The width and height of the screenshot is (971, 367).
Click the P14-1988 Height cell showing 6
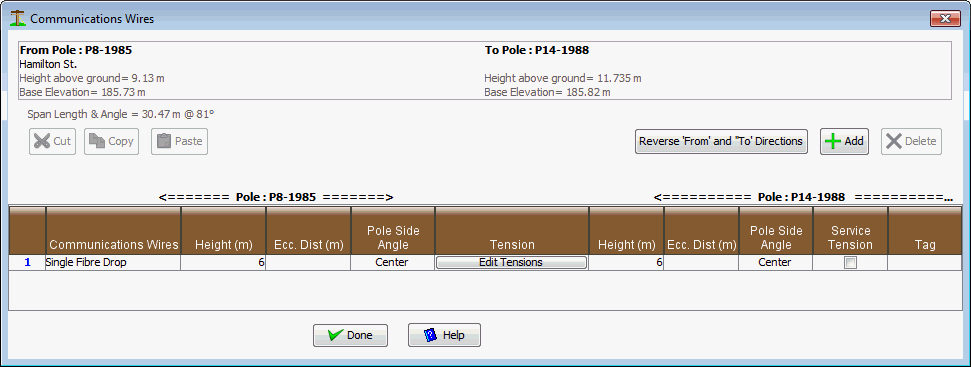[x=626, y=262]
